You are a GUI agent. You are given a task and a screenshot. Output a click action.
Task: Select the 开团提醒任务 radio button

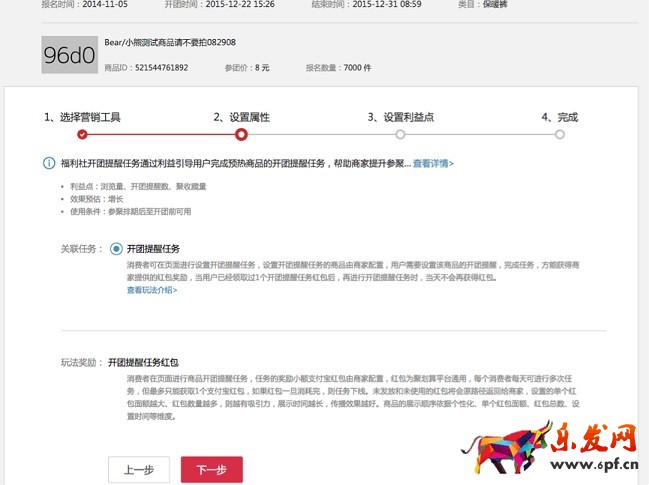117,248
